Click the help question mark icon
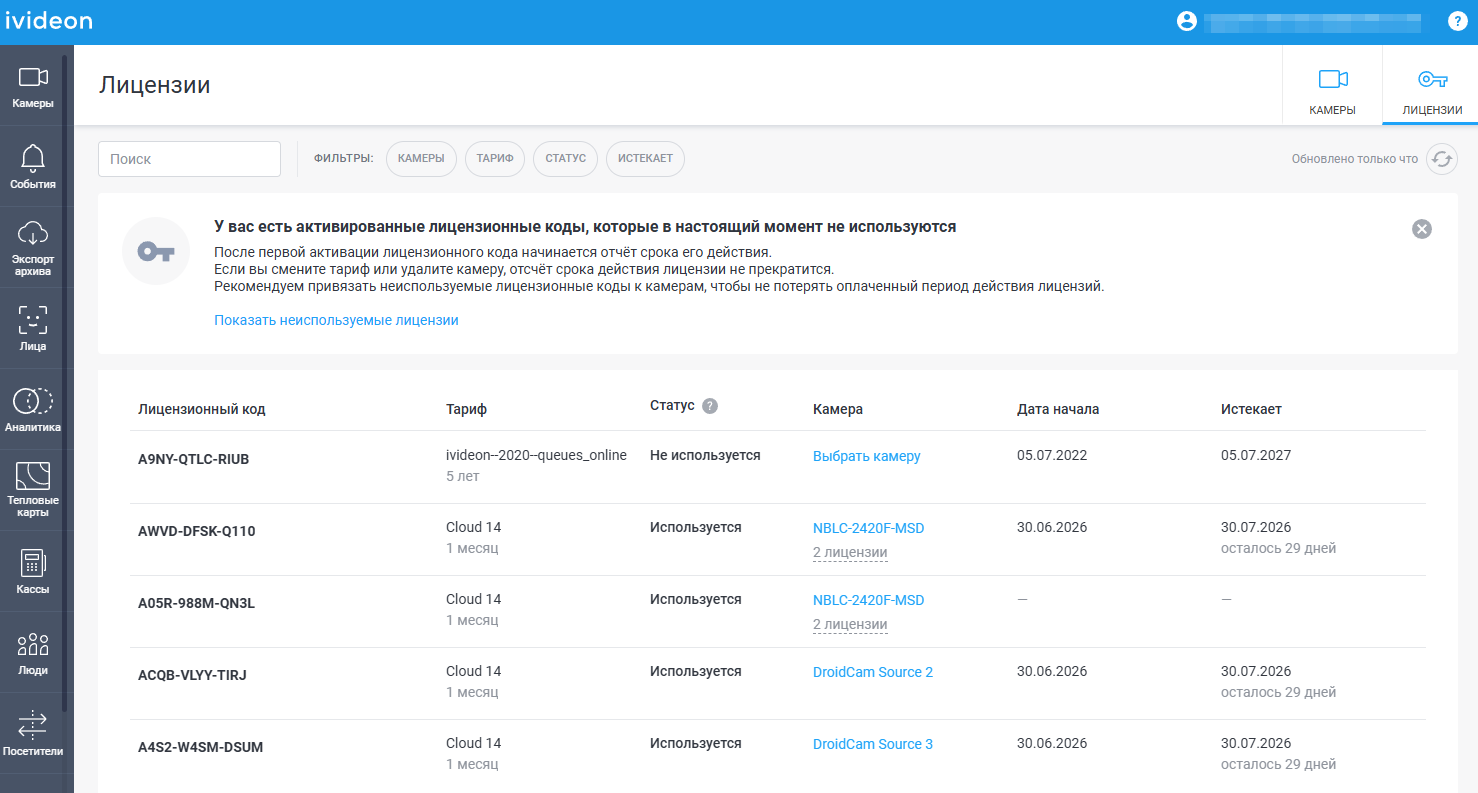1478x793 pixels. tap(1457, 21)
